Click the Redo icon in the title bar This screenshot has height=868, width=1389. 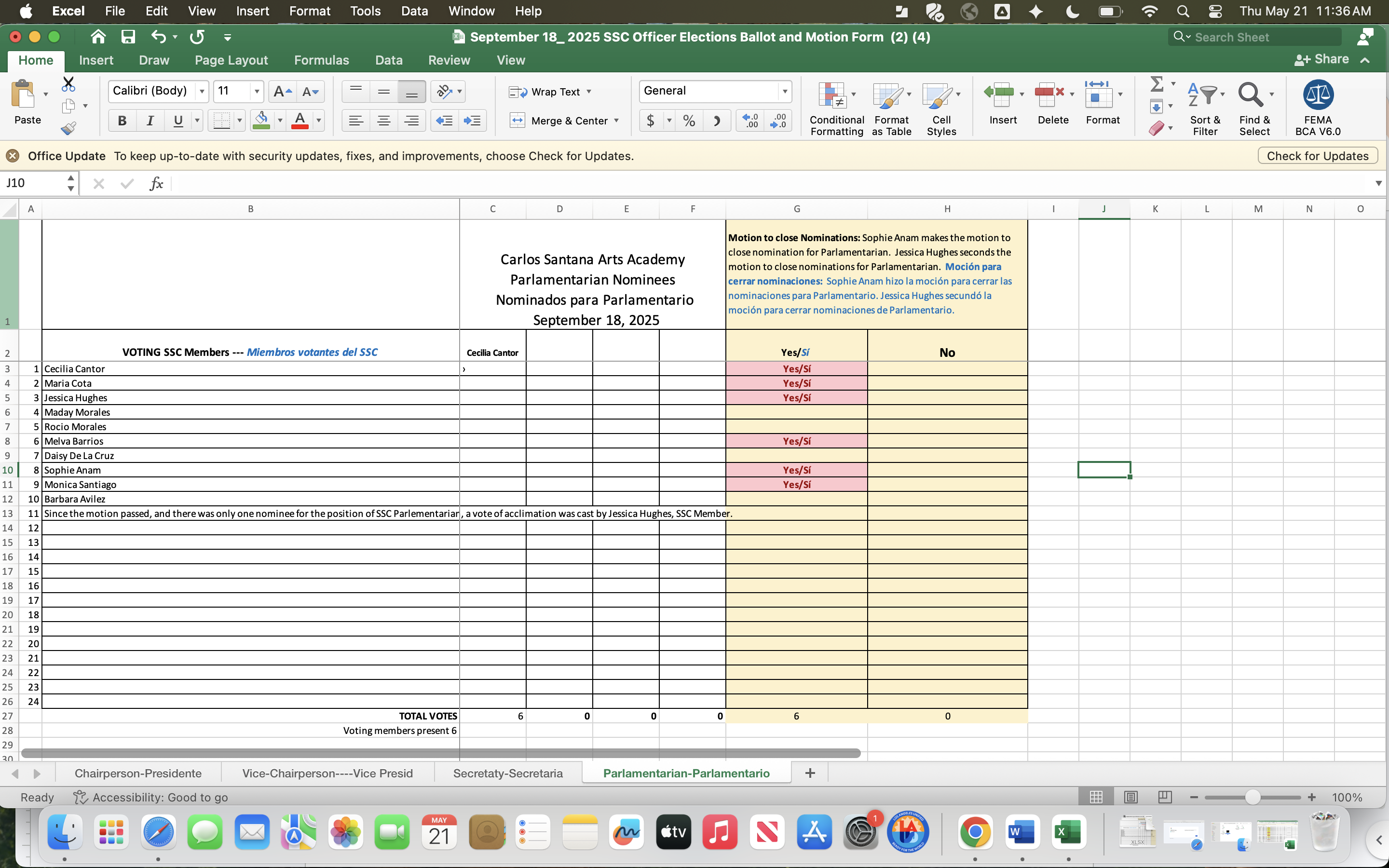(197, 37)
